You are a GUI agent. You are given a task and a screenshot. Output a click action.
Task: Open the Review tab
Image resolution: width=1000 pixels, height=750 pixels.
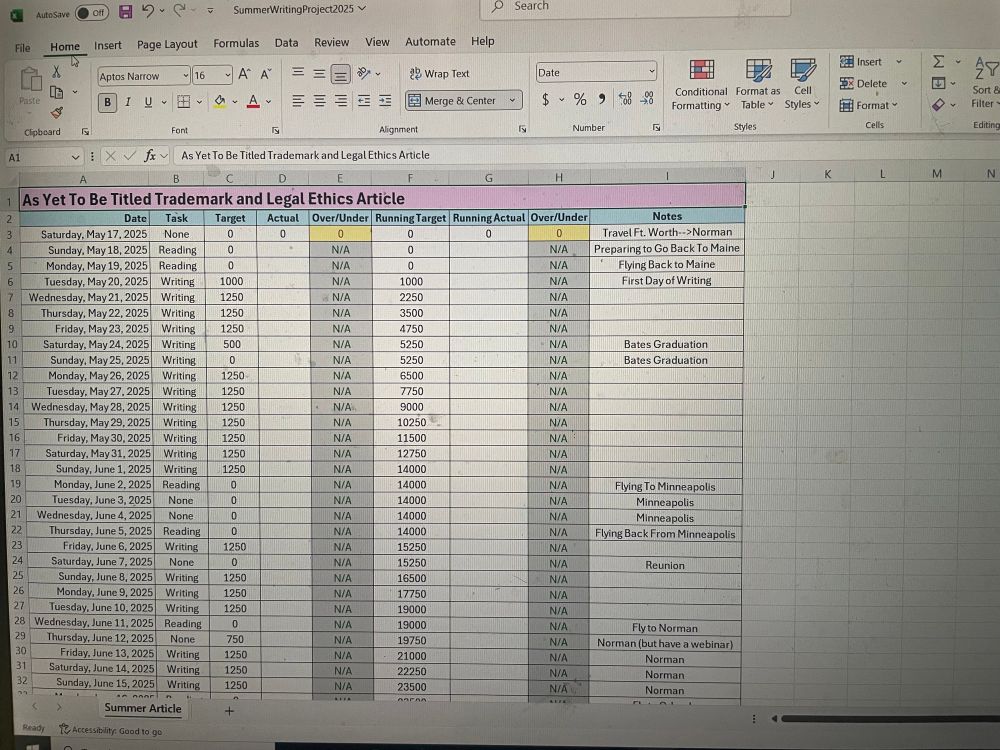pyautogui.click(x=332, y=43)
